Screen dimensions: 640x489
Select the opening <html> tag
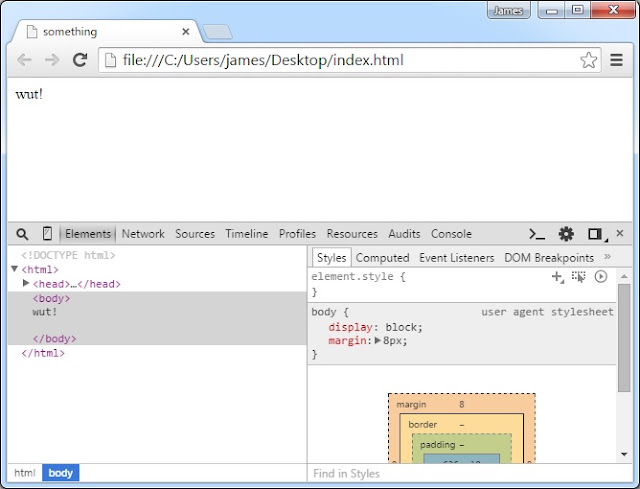(x=40, y=269)
